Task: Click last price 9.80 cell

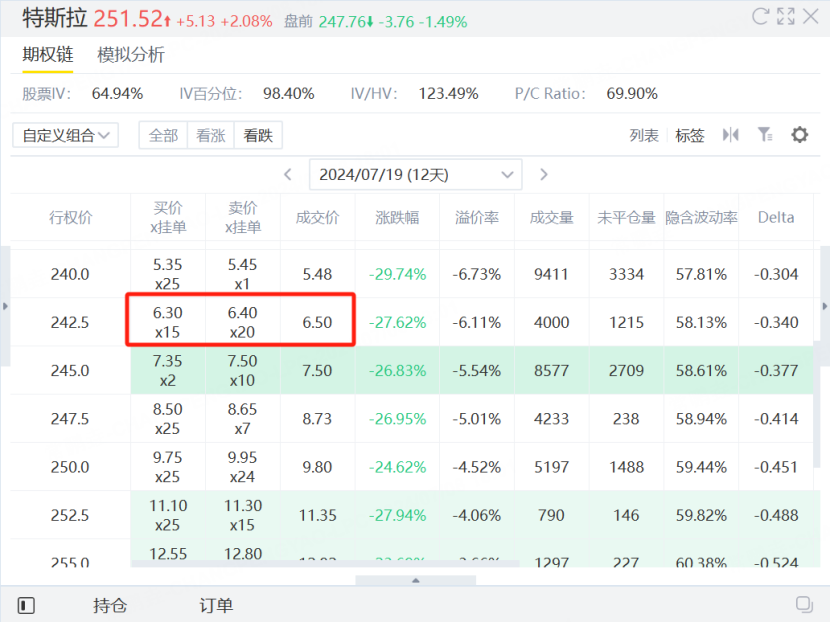Action: [317, 467]
